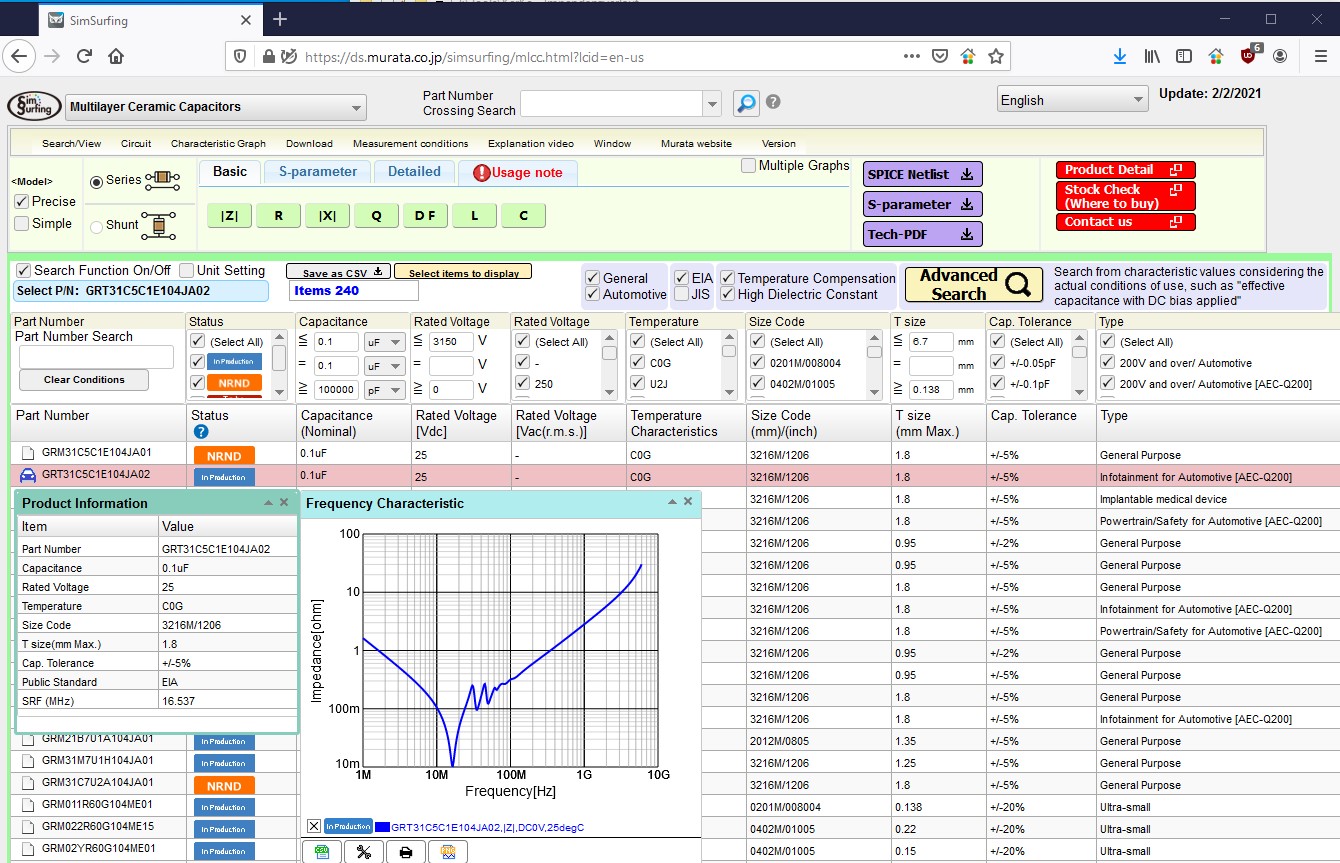
Task: Click the red Product Detail button
Action: click(1125, 170)
